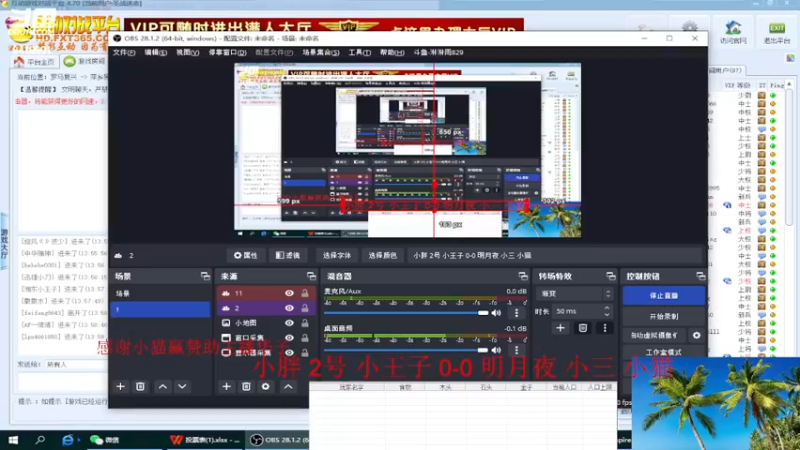This screenshot has height=450, width=800.
Task: Add a transition with the plus icon
Action: (560, 328)
